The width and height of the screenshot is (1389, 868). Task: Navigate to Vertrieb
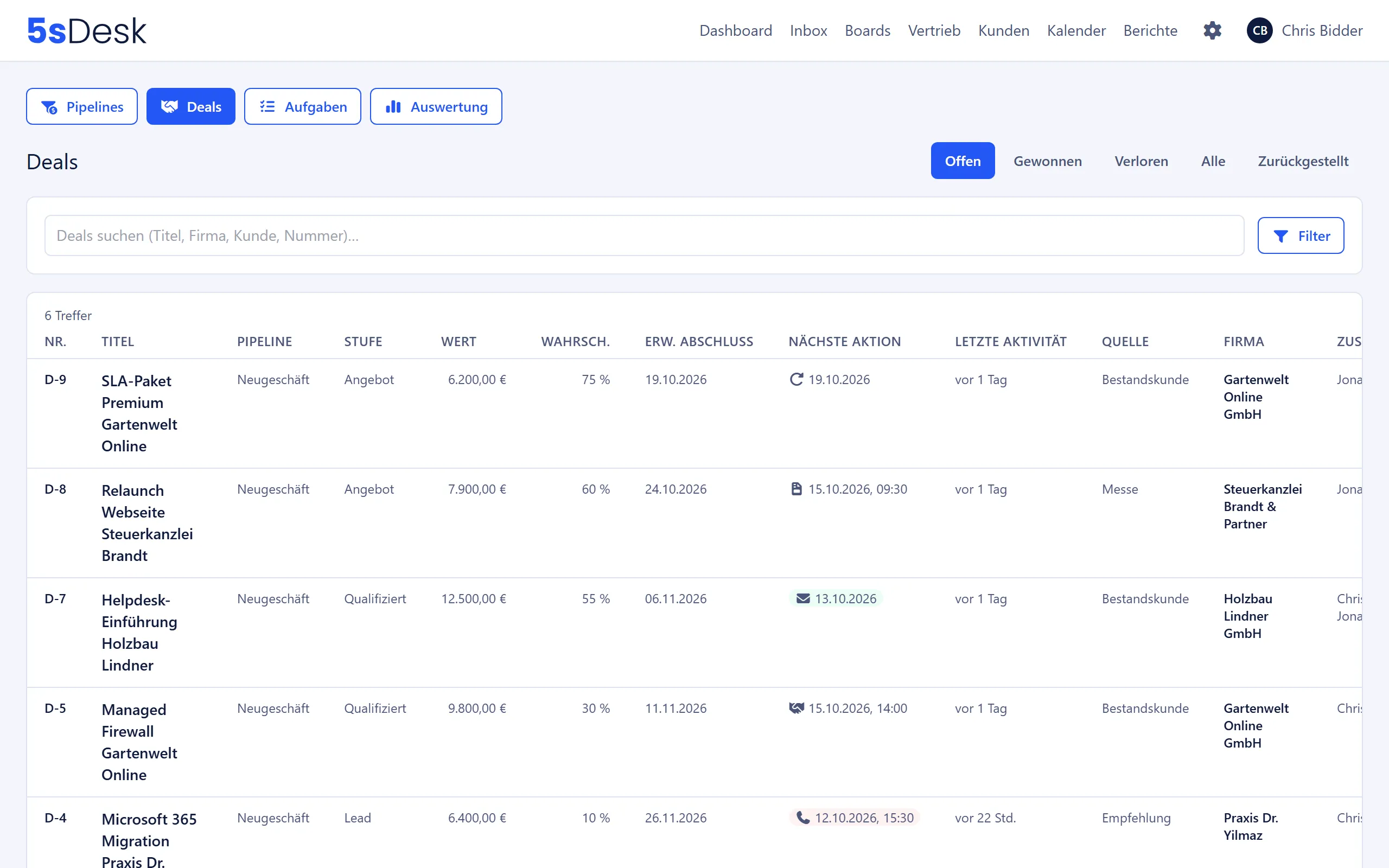tap(934, 30)
